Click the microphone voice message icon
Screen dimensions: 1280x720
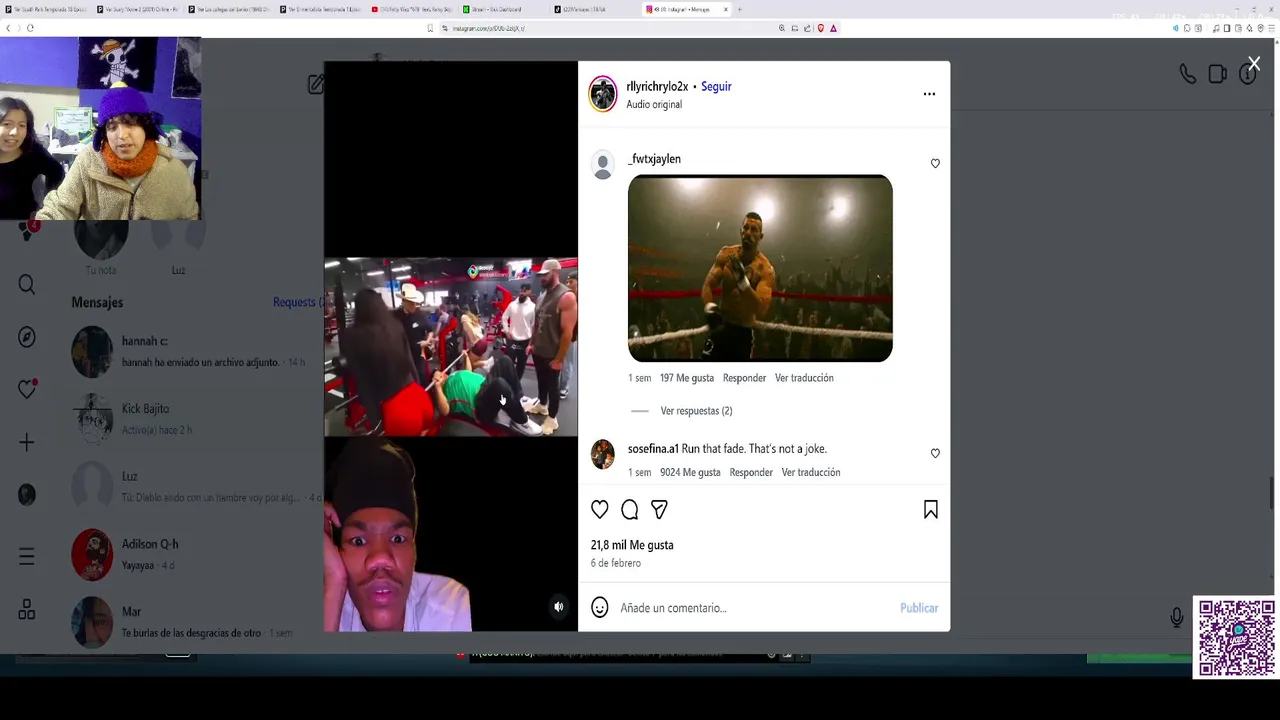1177,617
